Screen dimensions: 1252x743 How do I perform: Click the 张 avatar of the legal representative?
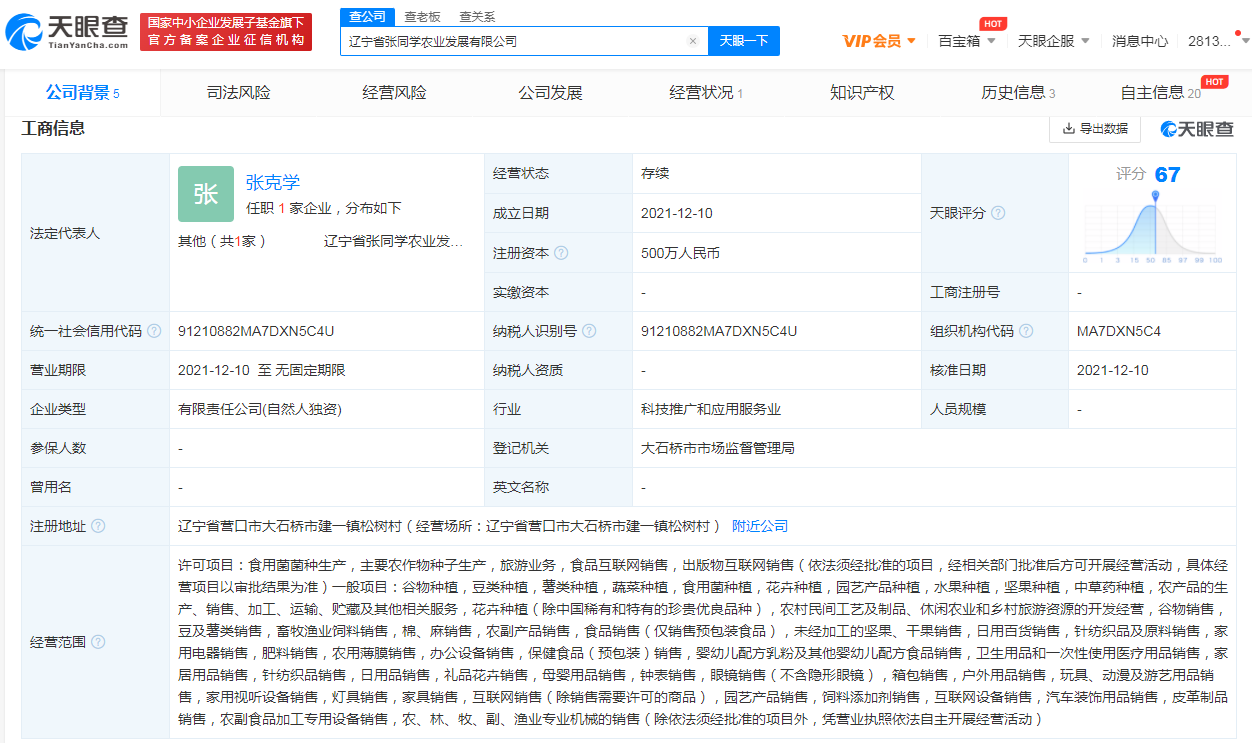(206, 194)
